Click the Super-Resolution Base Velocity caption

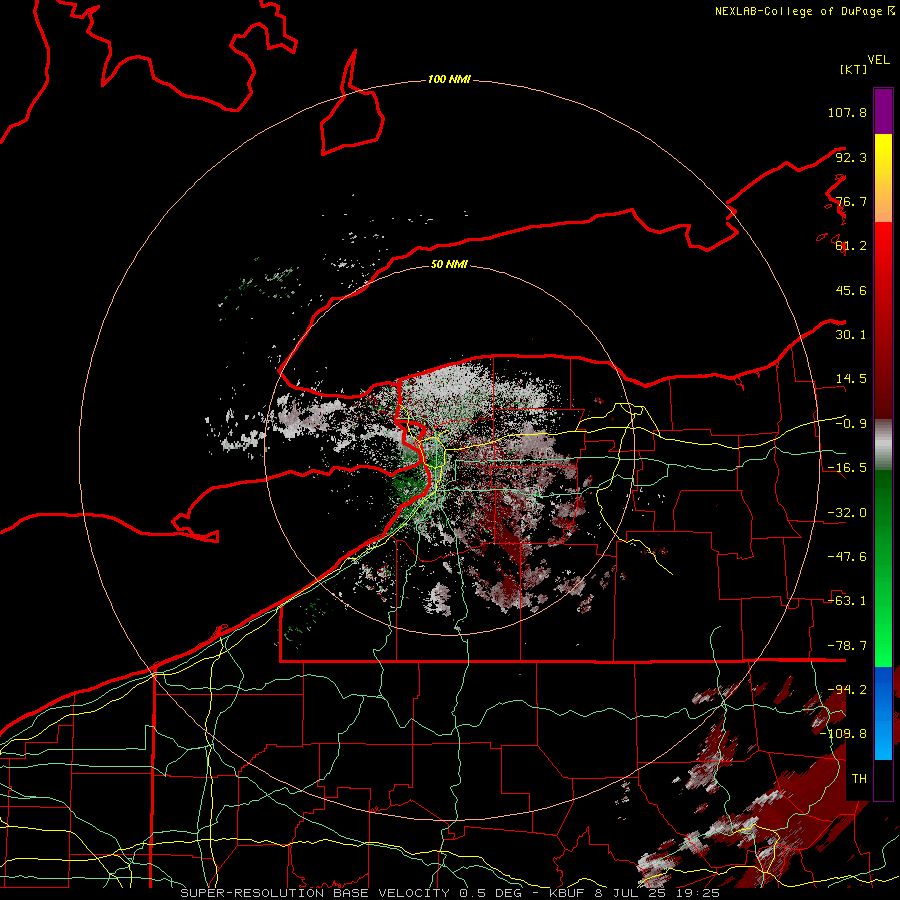[450, 893]
